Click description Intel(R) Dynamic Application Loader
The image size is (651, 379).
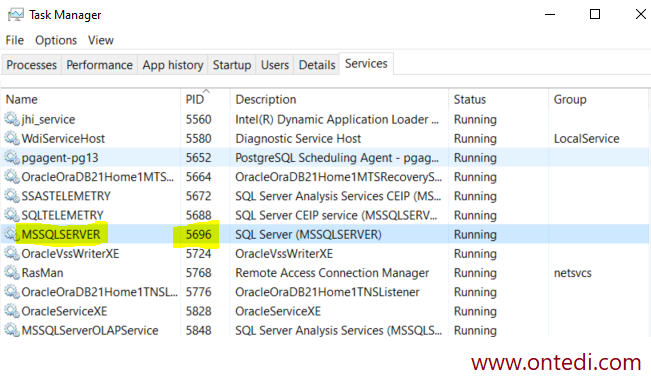coord(337,120)
